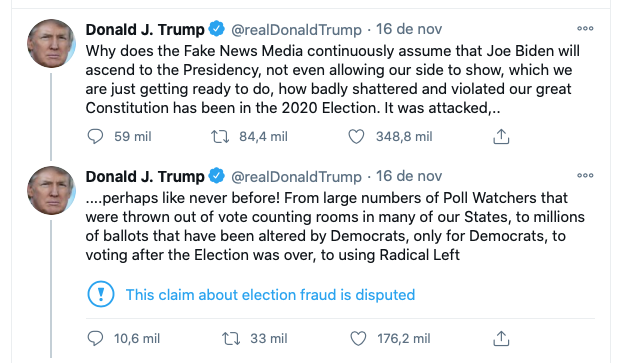622x363 pixels.
Task: Open profile picture on second tweet
Action: [51, 190]
